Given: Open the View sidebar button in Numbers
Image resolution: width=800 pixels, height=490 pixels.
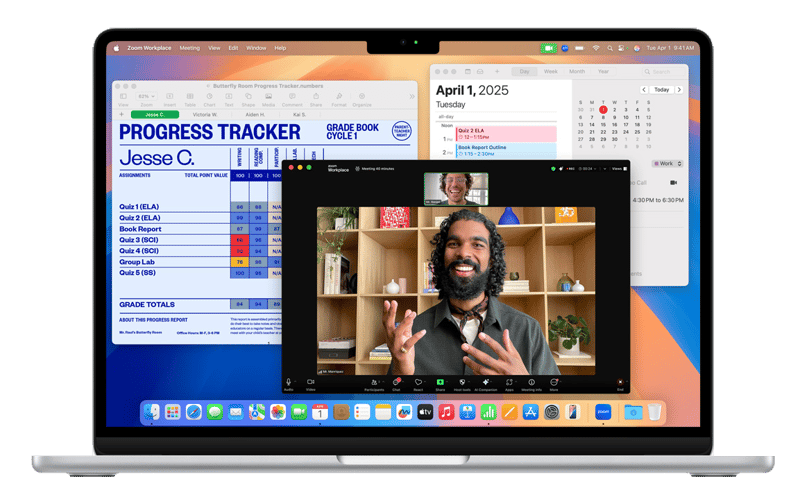Looking at the screenshot, I should click(x=123, y=100).
